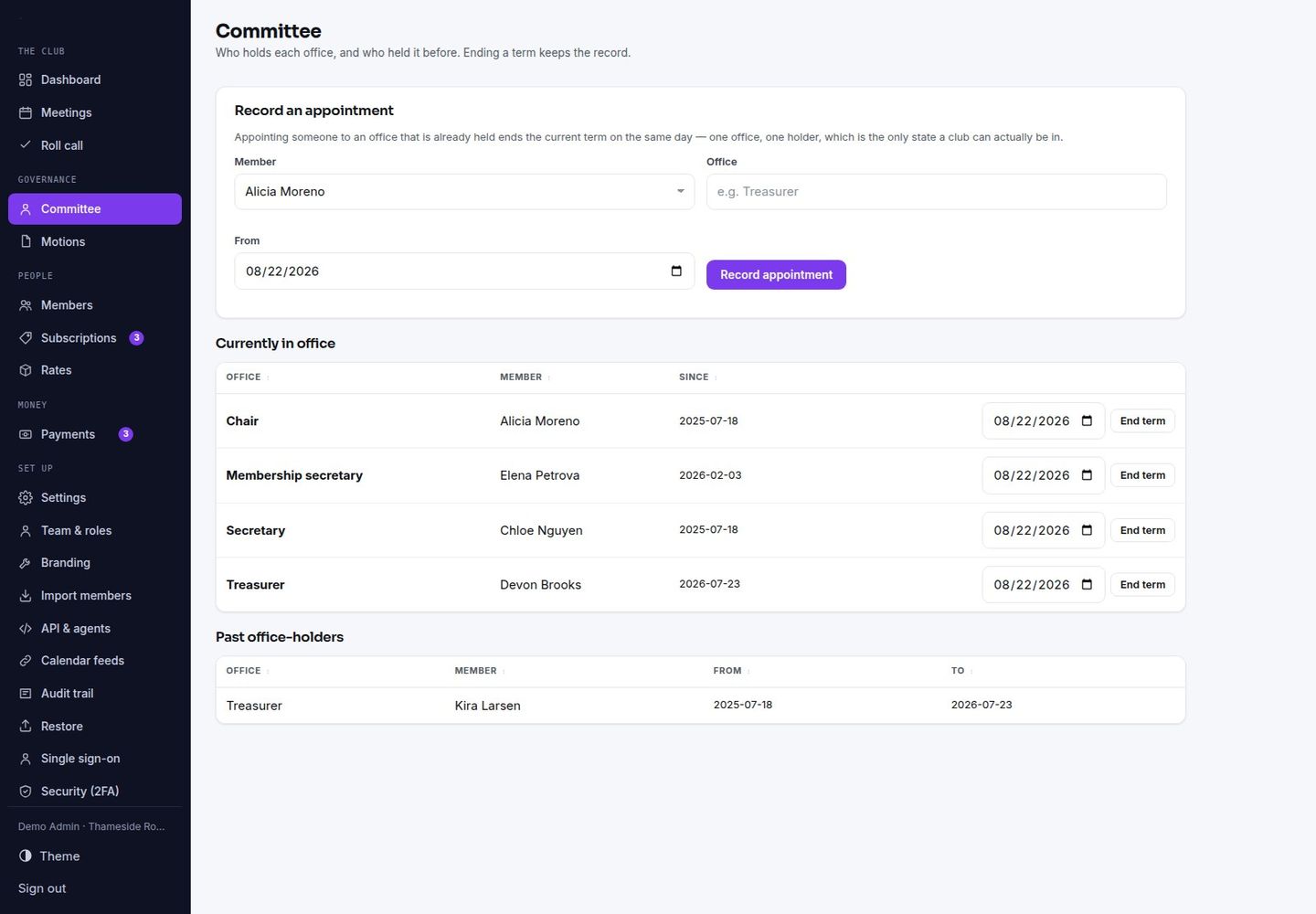Click Kira Larsen in past office-holders
Image resolution: width=1316 pixels, height=914 pixels.
[487, 706]
